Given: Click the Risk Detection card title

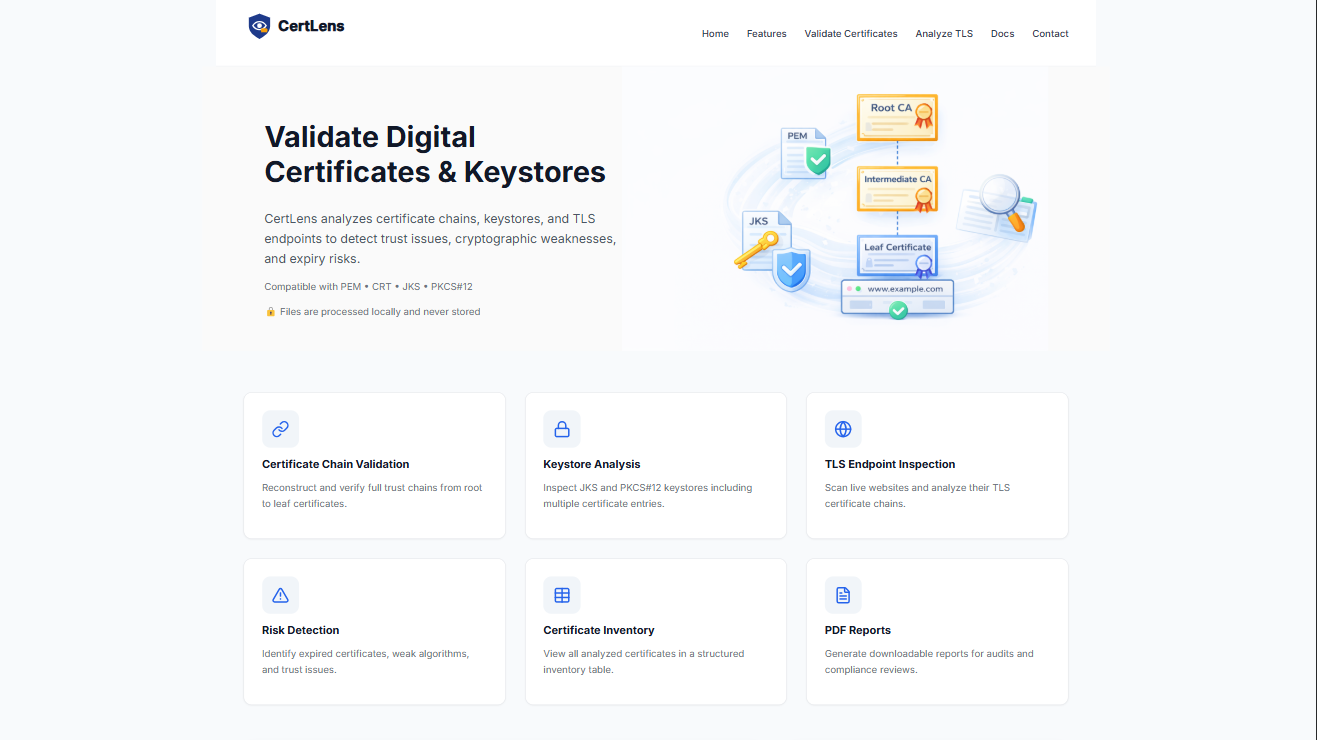Looking at the screenshot, I should pos(301,630).
